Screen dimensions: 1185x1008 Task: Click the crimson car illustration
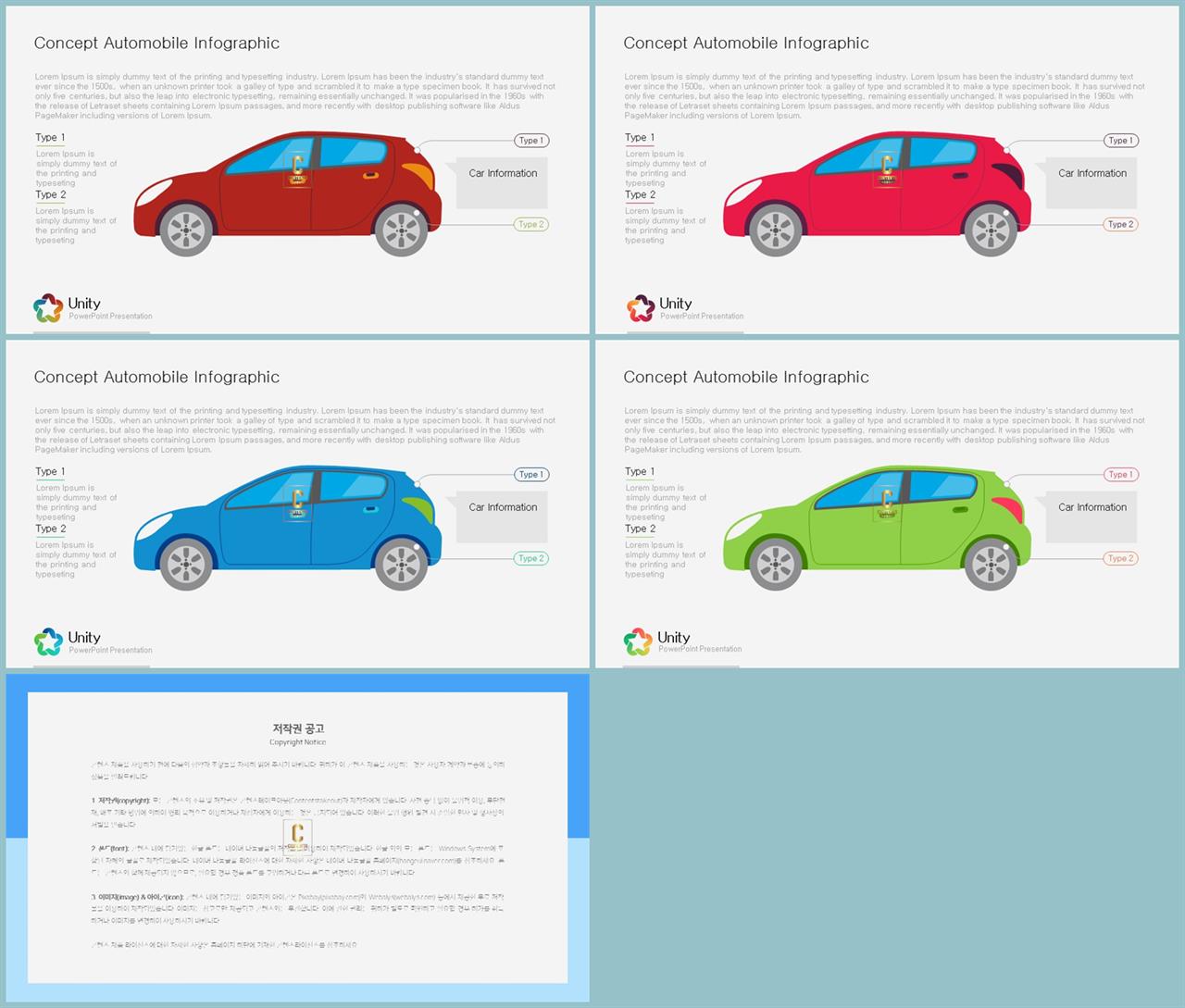878,194
